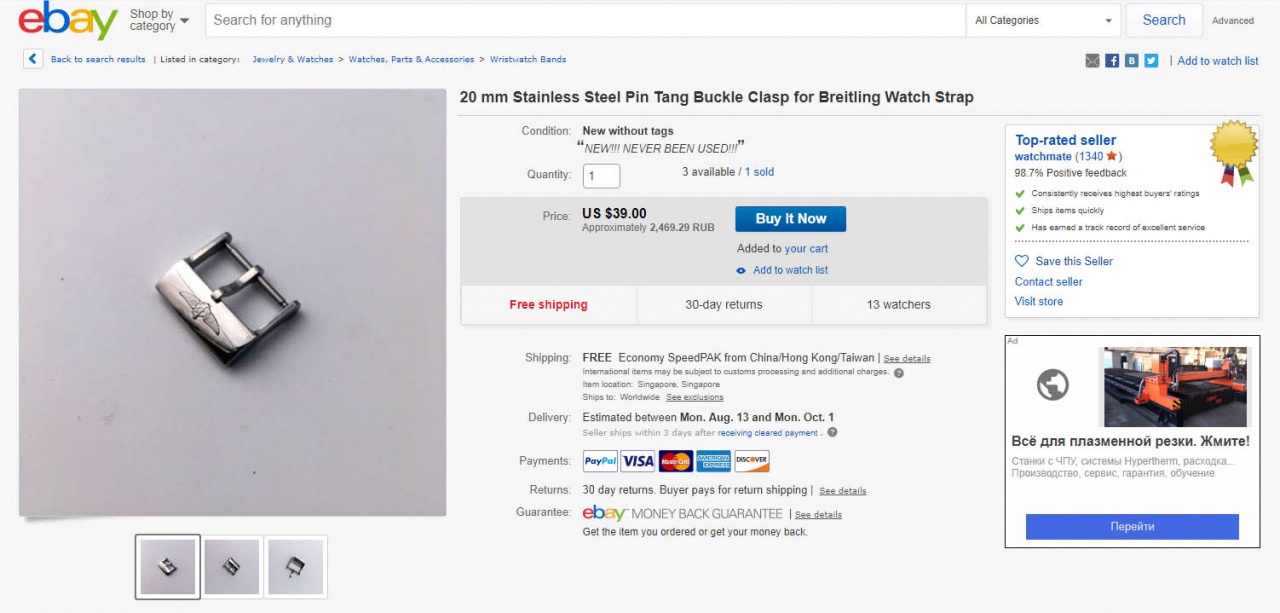
Task: Open Shop by category dropdown
Action: click(159, 20)
